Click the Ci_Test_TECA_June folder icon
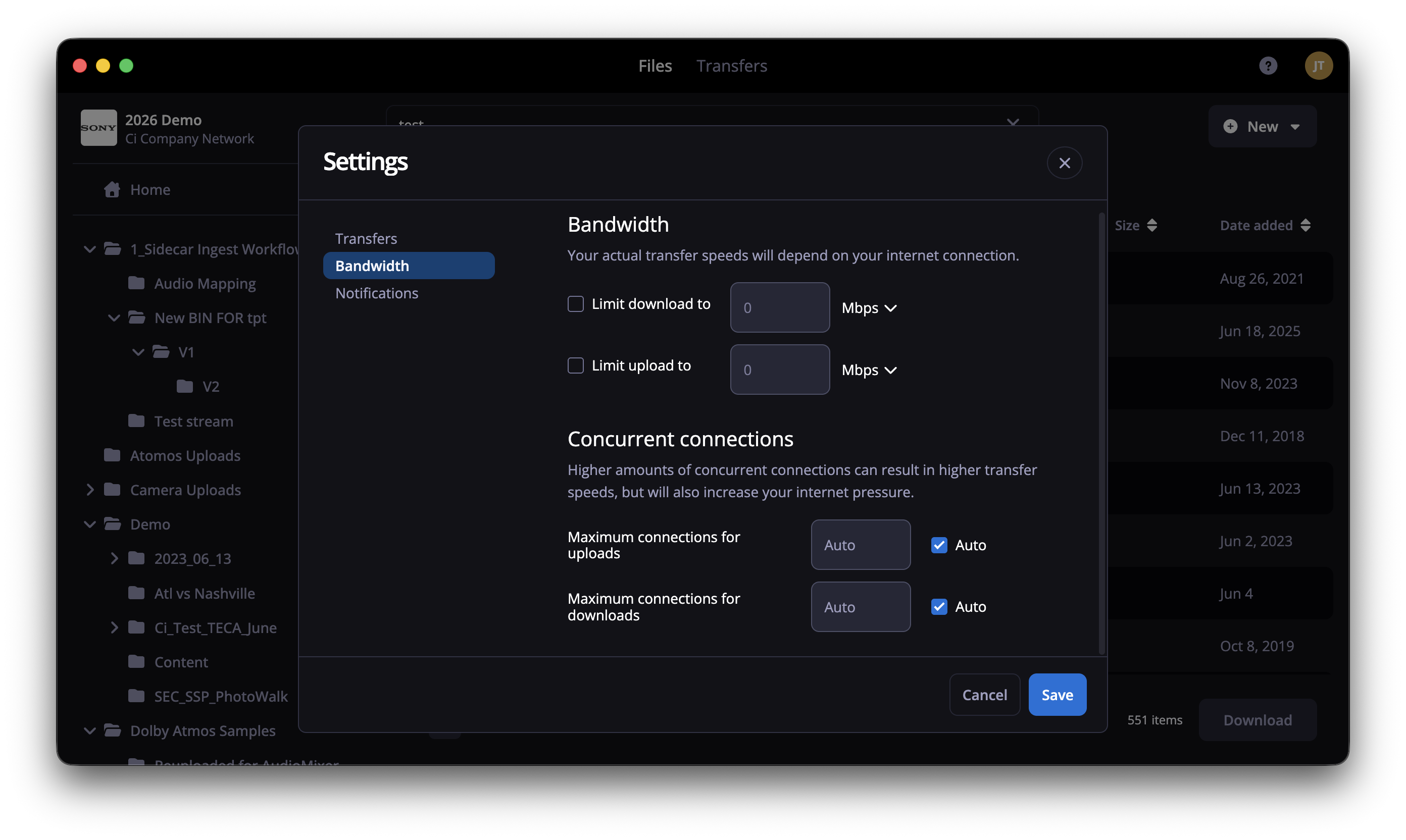 pos(136,627)
